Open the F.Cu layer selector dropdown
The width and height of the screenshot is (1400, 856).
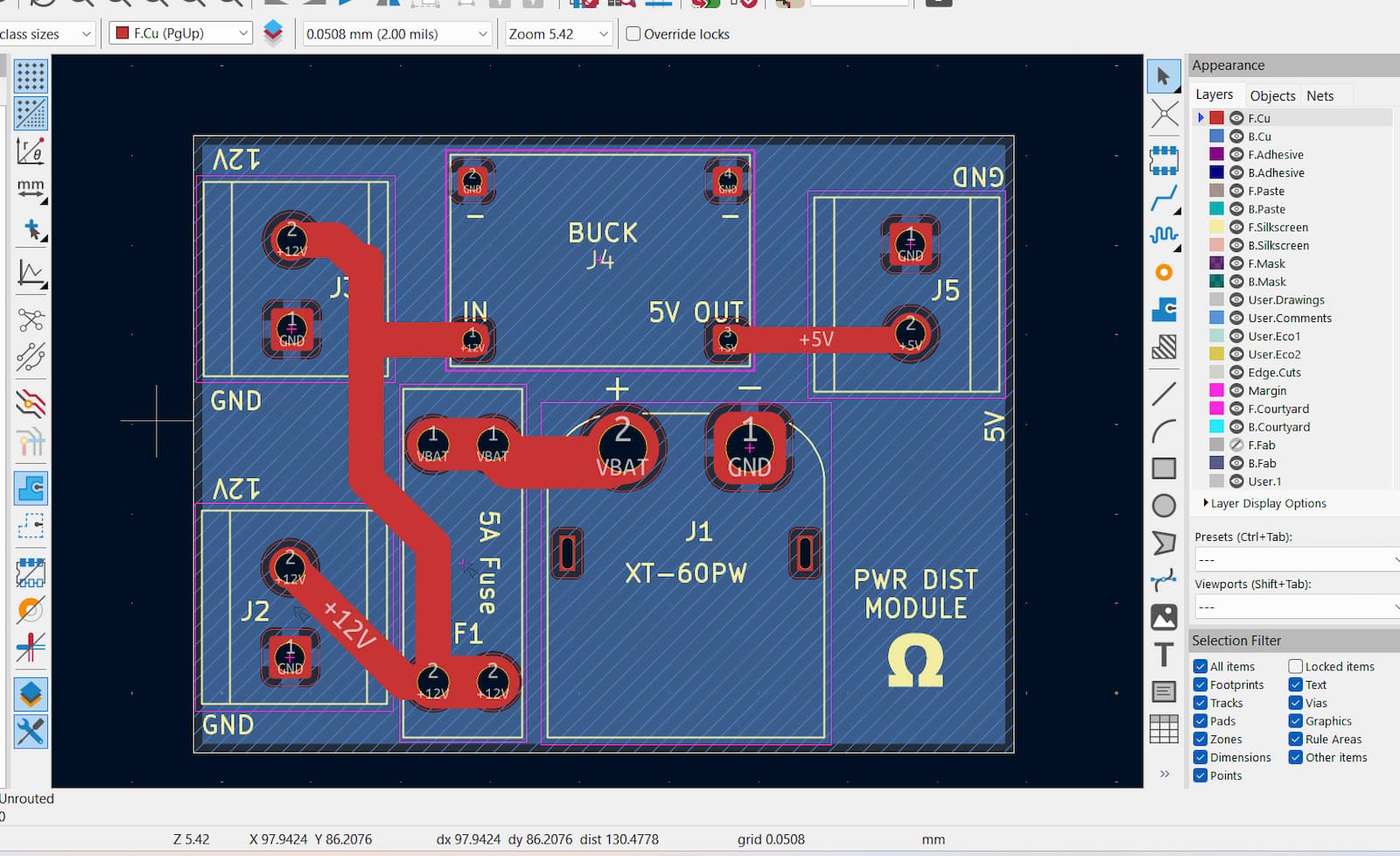point(180,34)
